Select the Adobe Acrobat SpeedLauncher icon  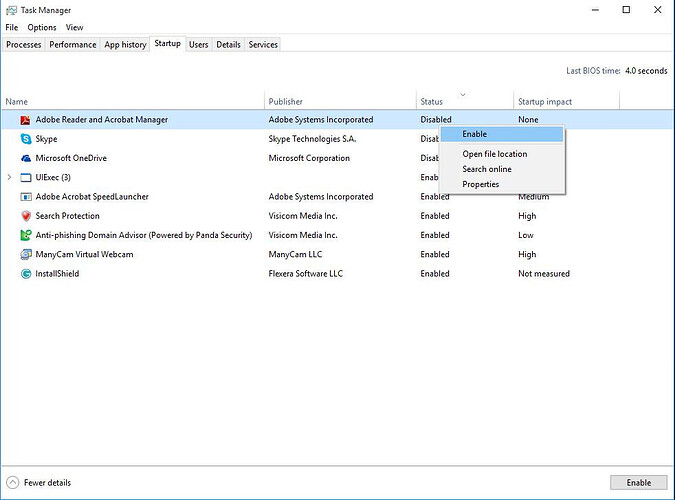(26, 197)
